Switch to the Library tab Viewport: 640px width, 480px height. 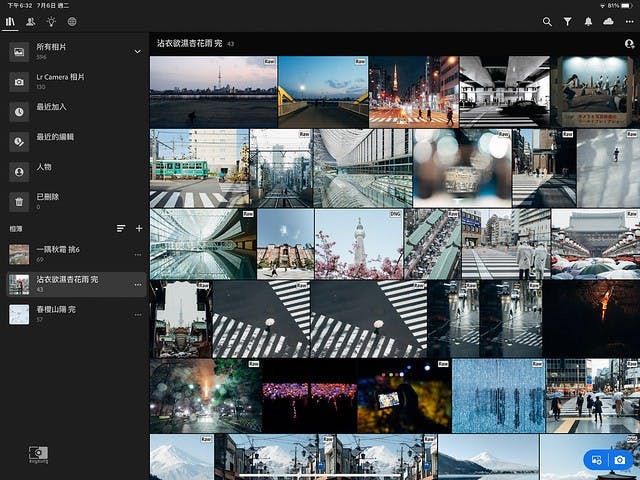pos(10,21)
